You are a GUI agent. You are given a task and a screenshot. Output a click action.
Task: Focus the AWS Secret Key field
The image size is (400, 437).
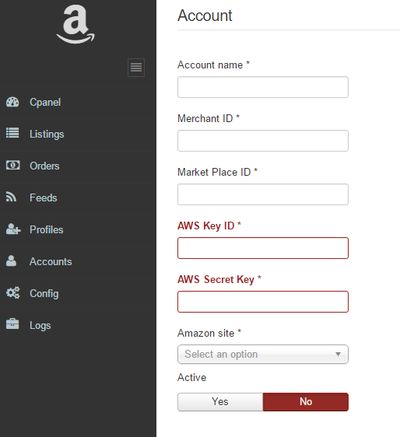263,302
